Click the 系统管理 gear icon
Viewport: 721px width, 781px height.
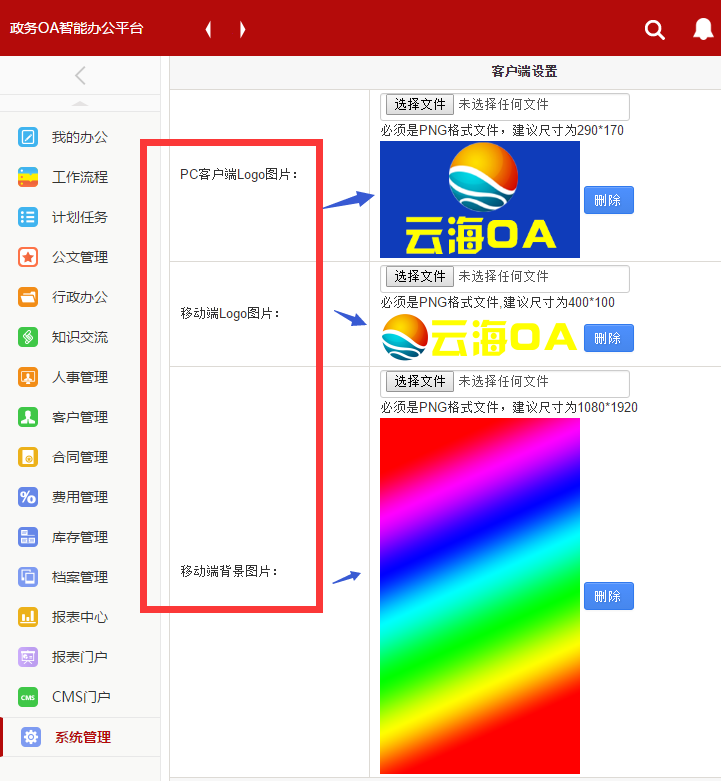pos(31,737)
